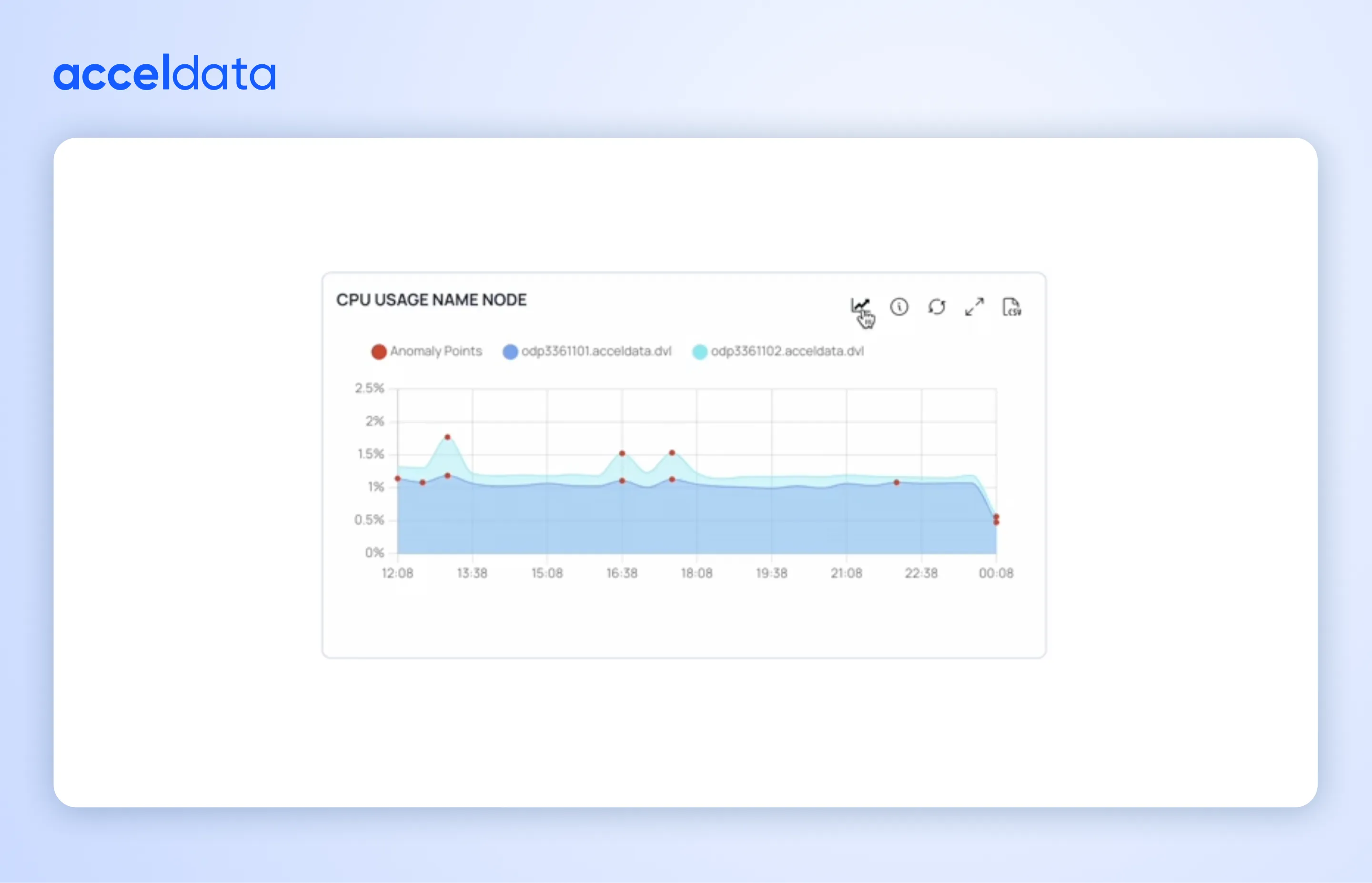Click the stacked anomaly points at 00:08
The width and height of the screenshot is (1372, 883).
tap(996, 519)
